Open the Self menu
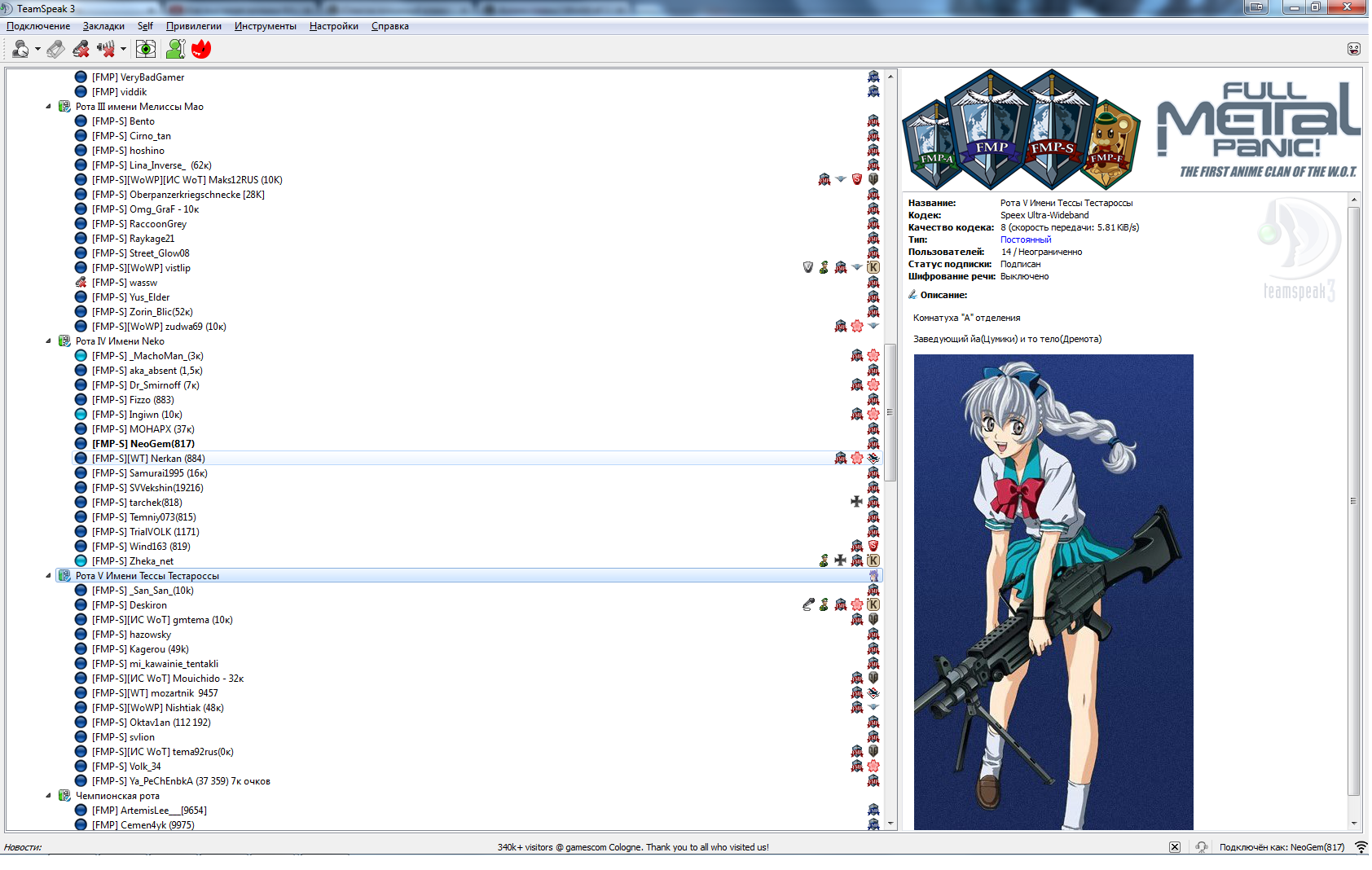This screenshot has width=1372, height=870. (145, 26)
